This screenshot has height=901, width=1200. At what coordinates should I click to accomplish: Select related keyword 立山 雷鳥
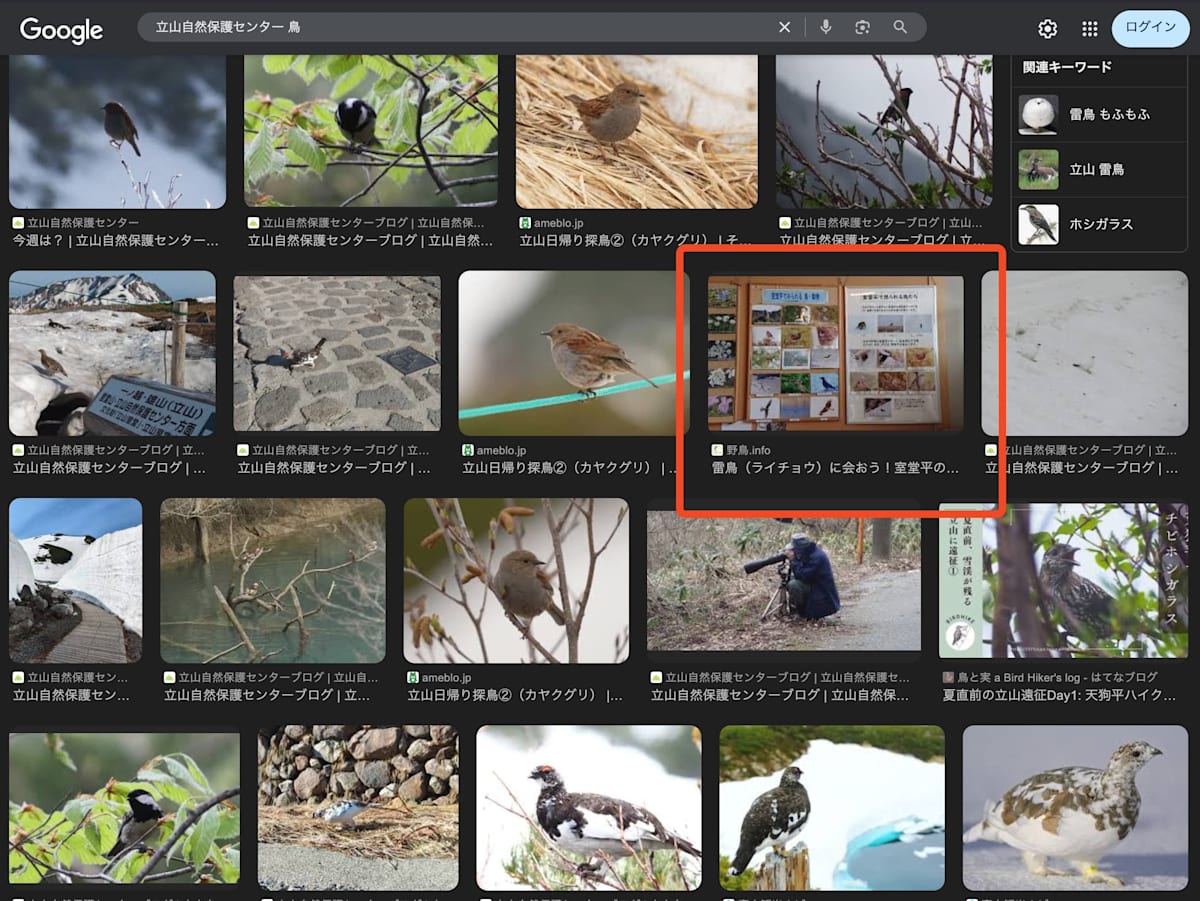1100,169
